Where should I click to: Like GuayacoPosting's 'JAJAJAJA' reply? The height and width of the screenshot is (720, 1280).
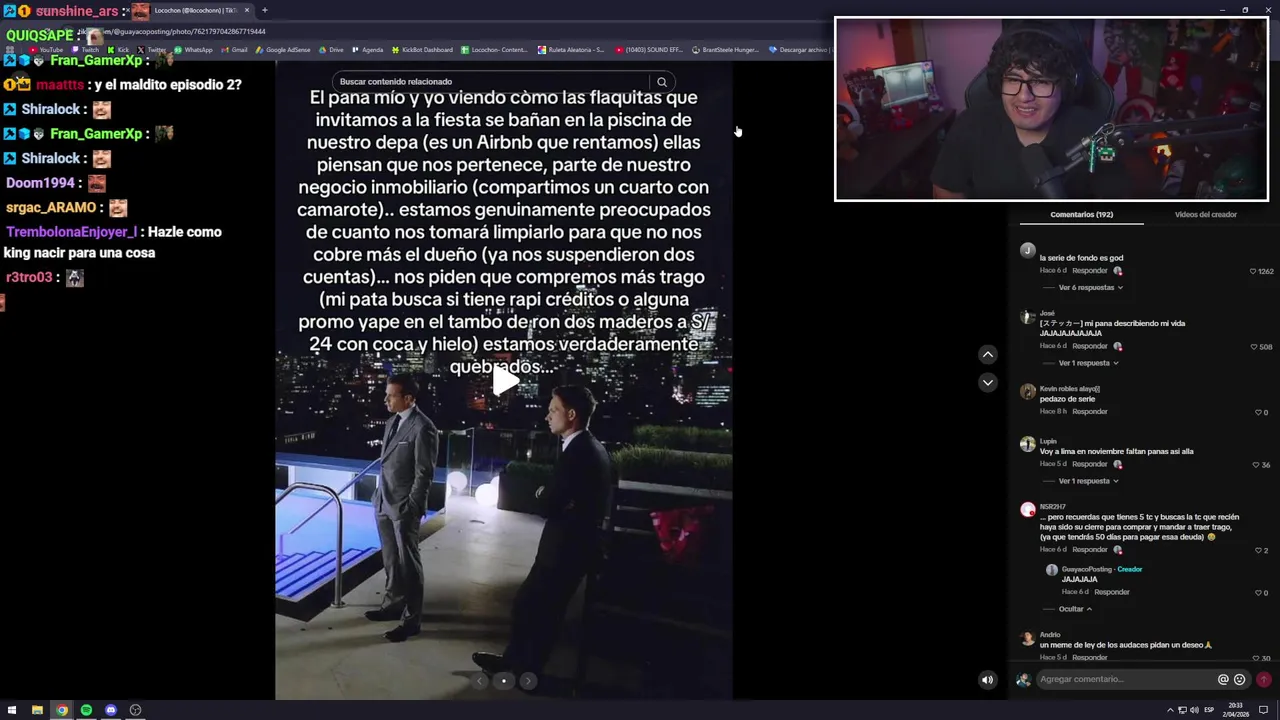(x=1258, y=593)
